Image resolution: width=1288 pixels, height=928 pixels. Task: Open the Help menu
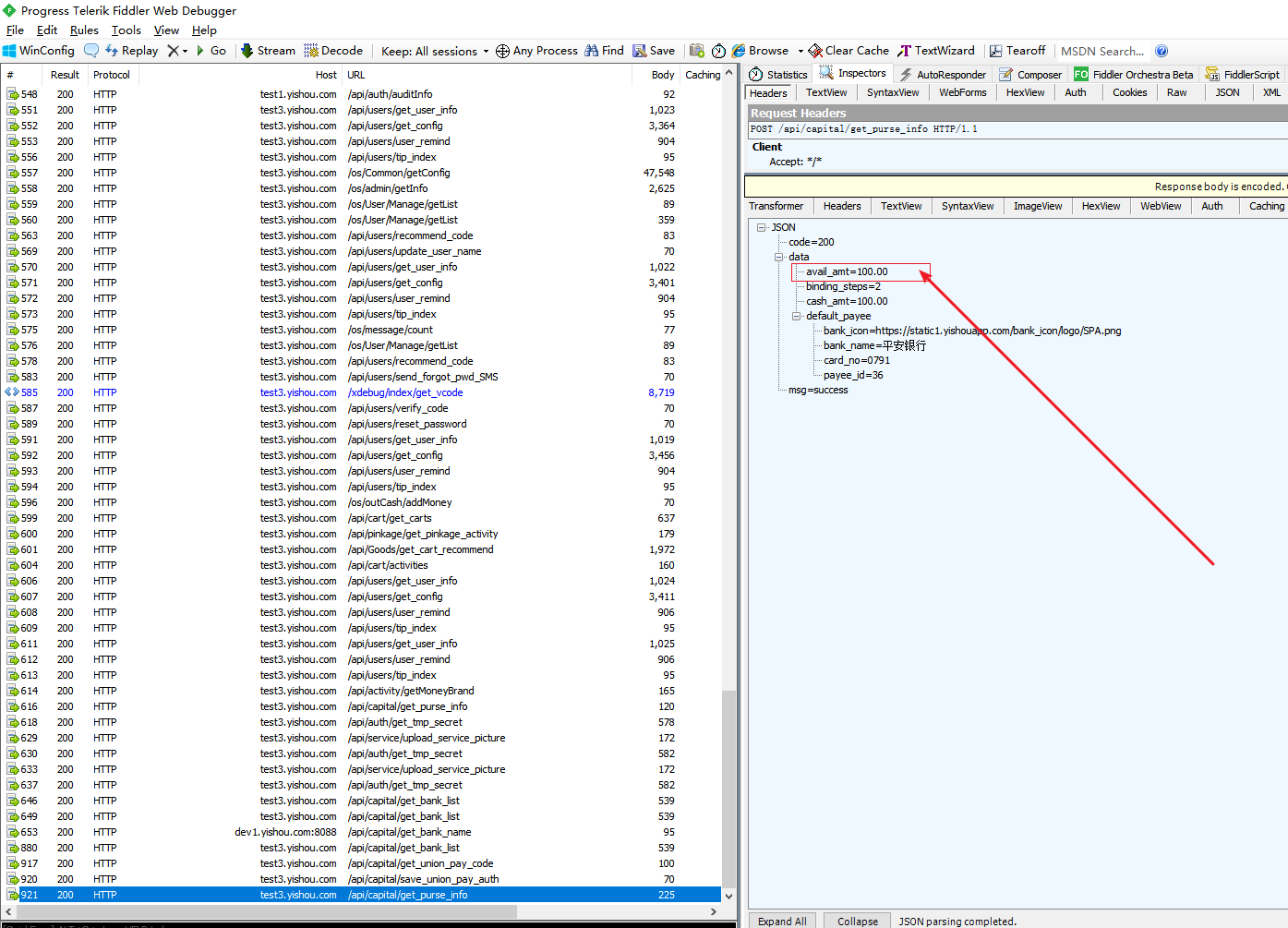pos(204,30)
